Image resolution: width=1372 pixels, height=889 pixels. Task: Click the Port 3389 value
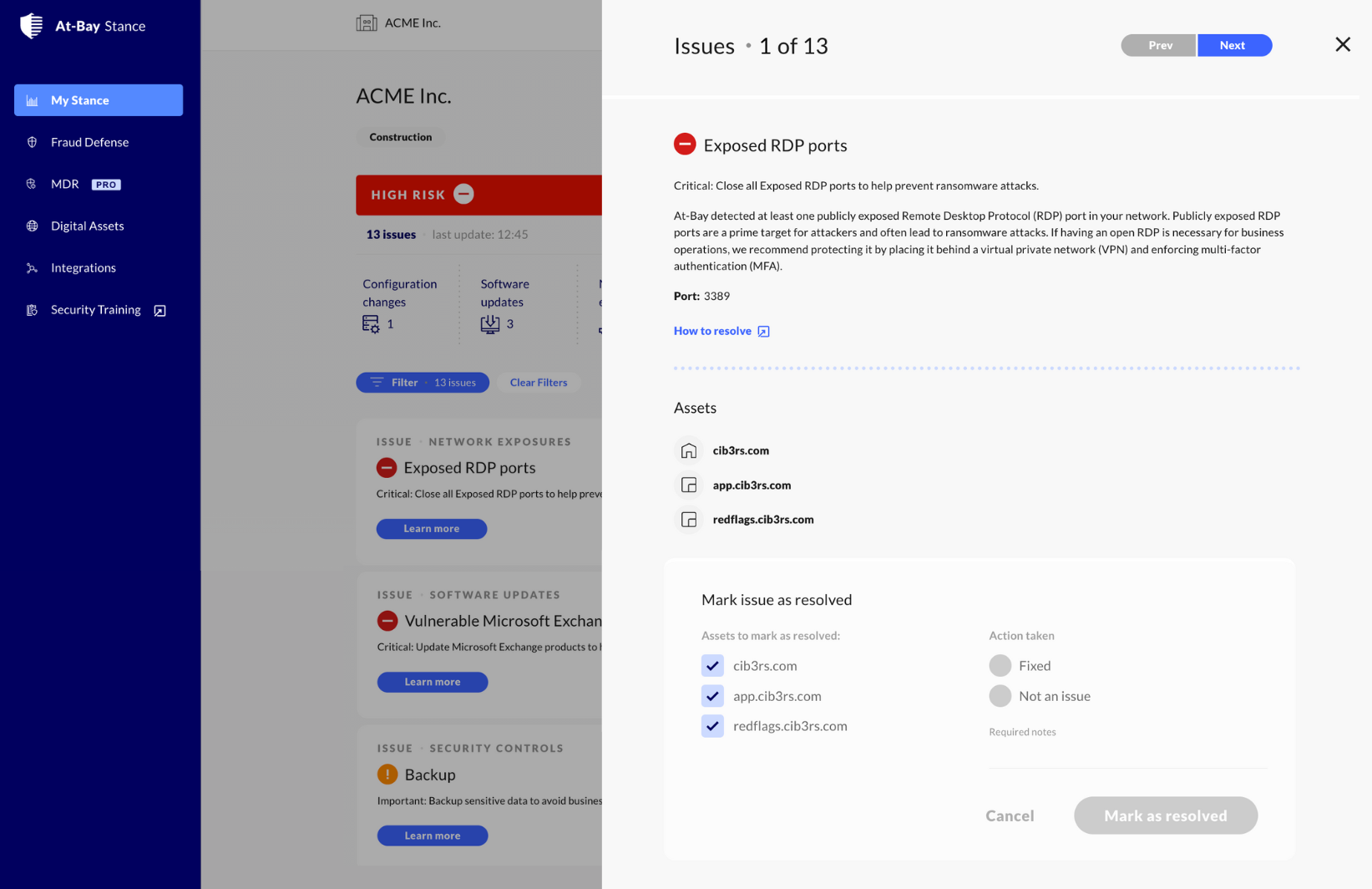(x=716, y=296)
